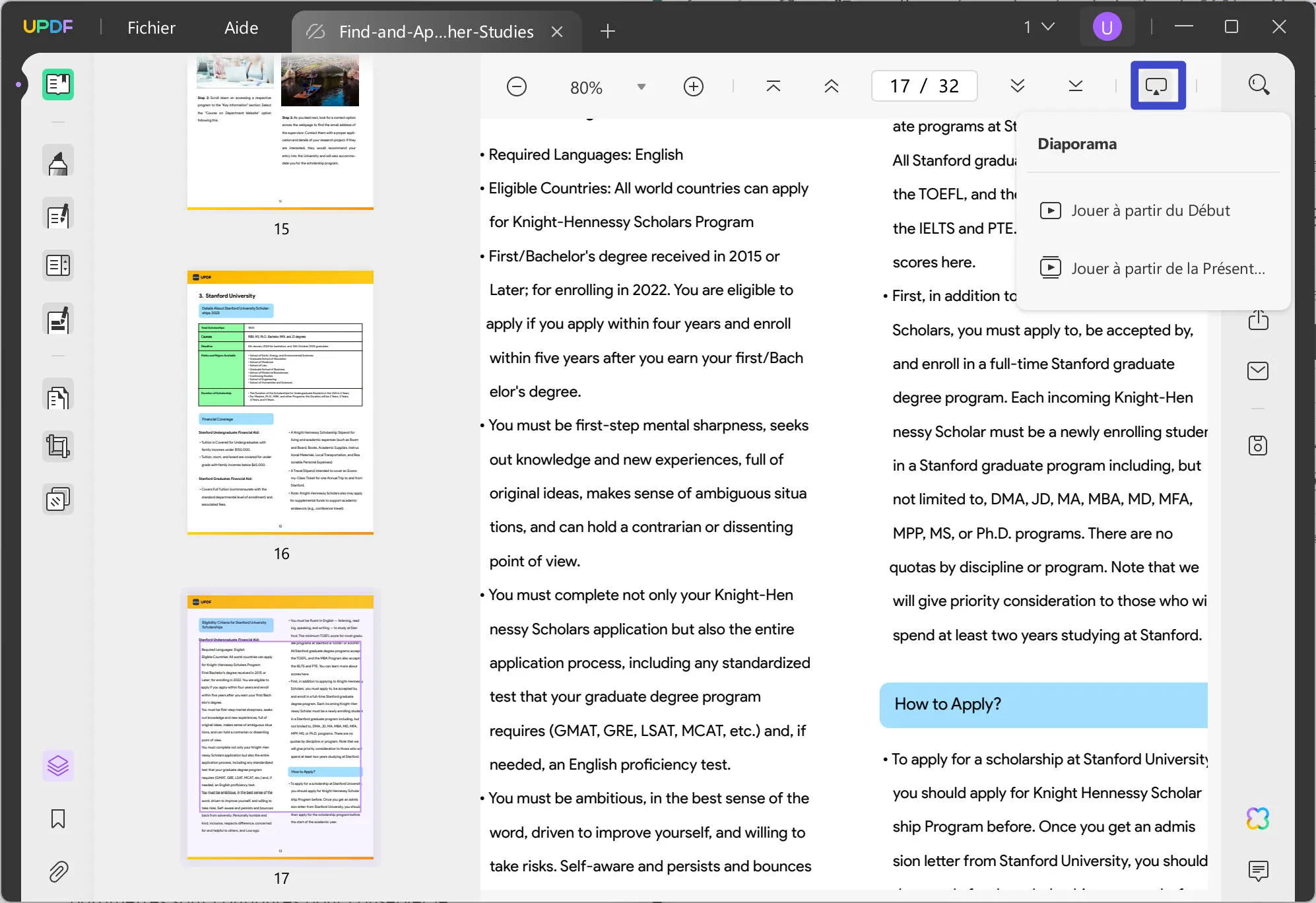The height and width of the screenshot is (903, 1316).
Task: Expand the window count dropdown showing 1
Action: (x=1039, y=27)
